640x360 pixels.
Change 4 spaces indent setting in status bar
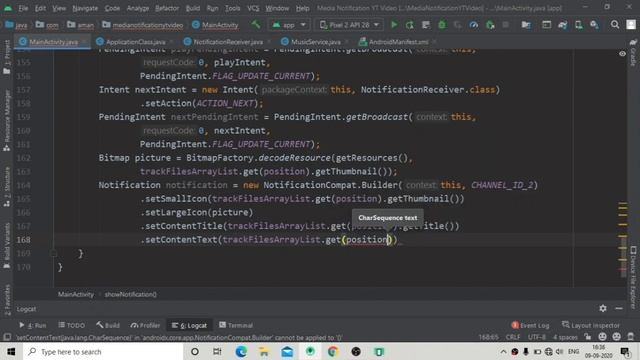[x=565, y=337]
